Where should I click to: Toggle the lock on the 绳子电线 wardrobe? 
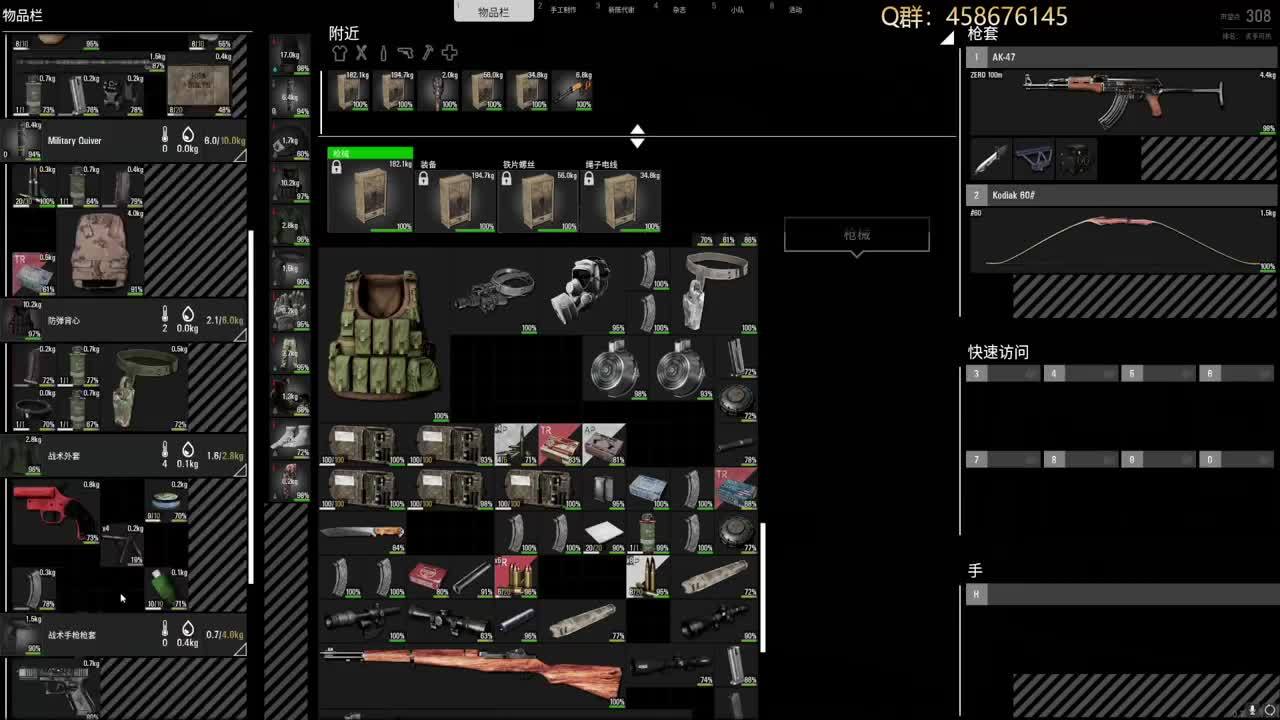point(589,179)
